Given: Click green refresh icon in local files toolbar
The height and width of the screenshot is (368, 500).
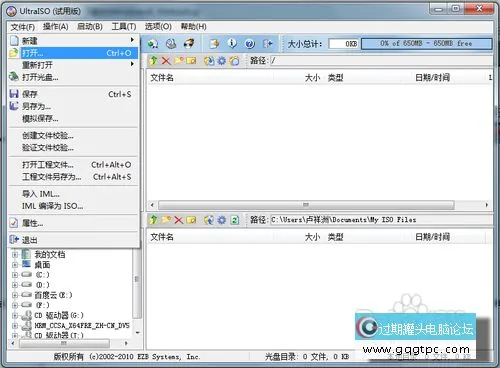Looking at the screenshot, I should (235, 220).
